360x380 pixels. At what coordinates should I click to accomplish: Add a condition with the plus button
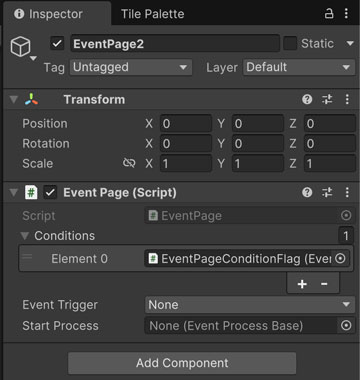coord(302,284)
